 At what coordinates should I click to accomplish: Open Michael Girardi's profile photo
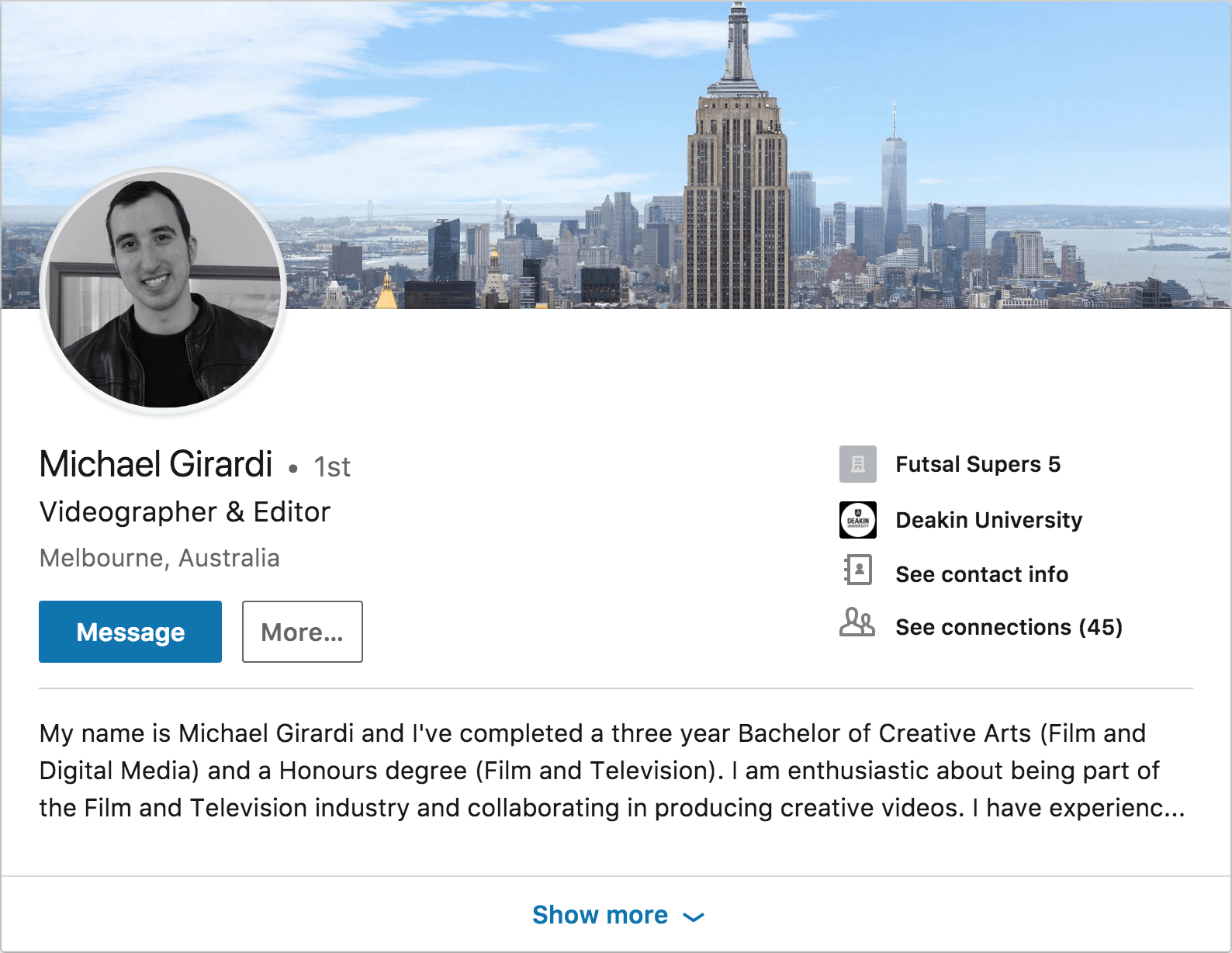pyautogui.click(x=163, y=290)
